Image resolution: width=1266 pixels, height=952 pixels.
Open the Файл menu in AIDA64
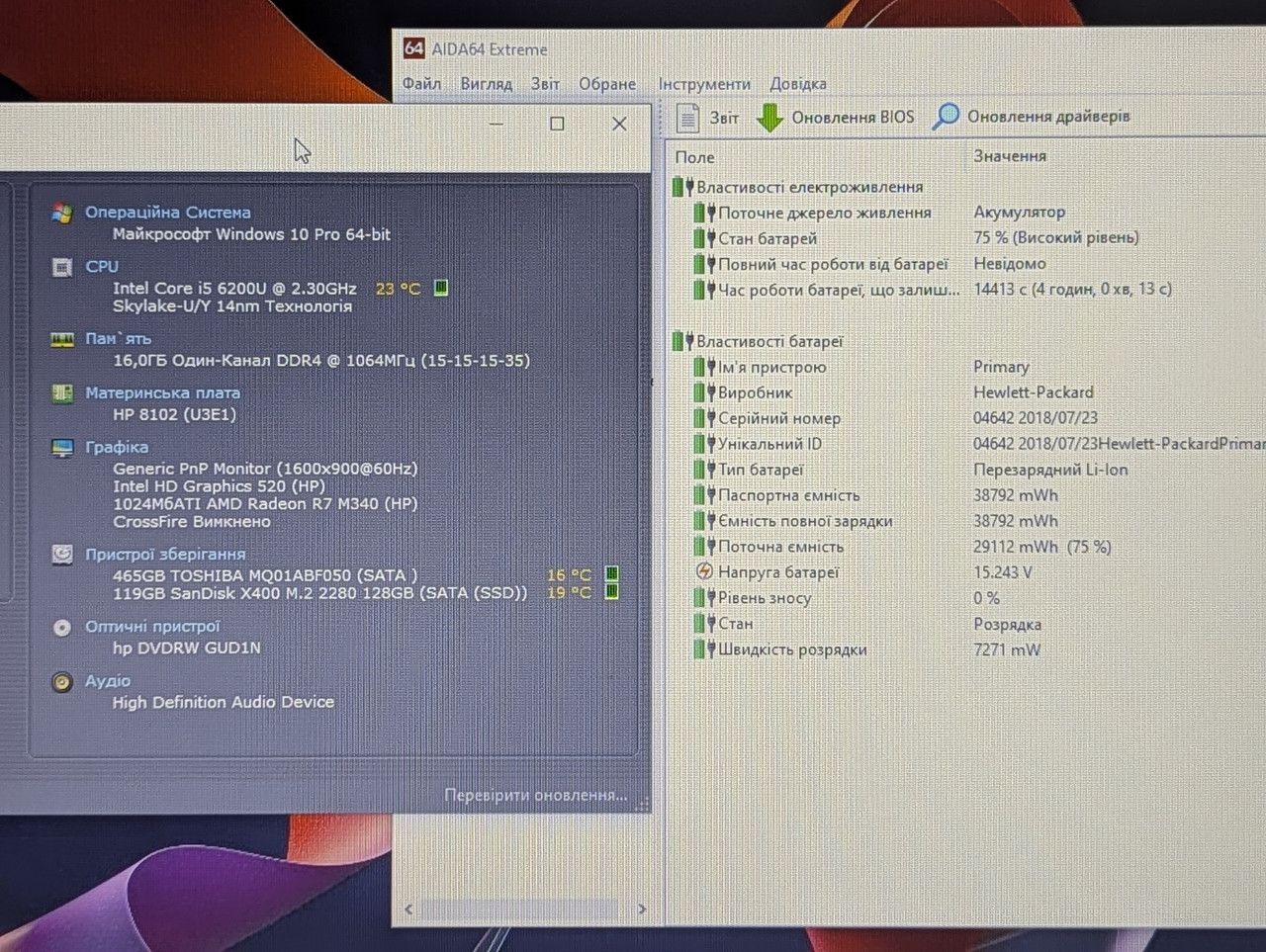point(421,84)
